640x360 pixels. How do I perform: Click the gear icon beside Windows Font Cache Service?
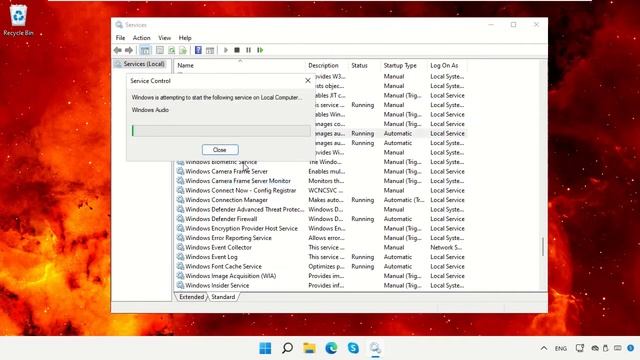click(180, 266)
